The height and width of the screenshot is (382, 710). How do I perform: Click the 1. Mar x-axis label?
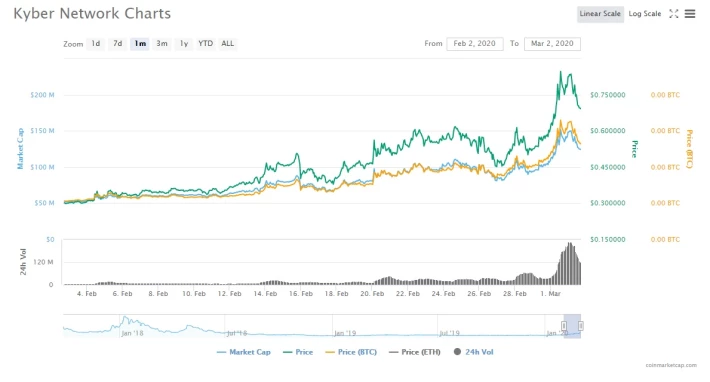550,294
